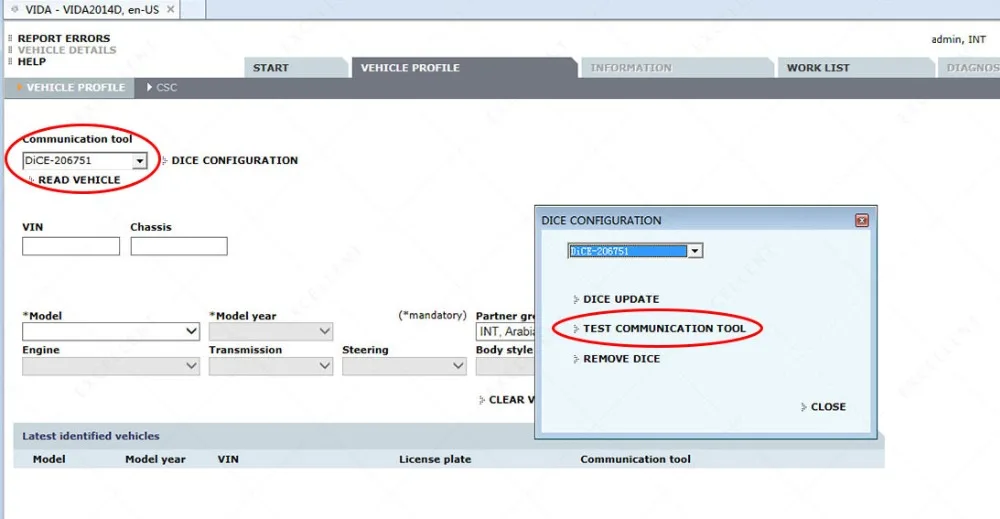Click the arrow icon beside READ VEHICLE
1000x519 pixels.
point(31,180)
